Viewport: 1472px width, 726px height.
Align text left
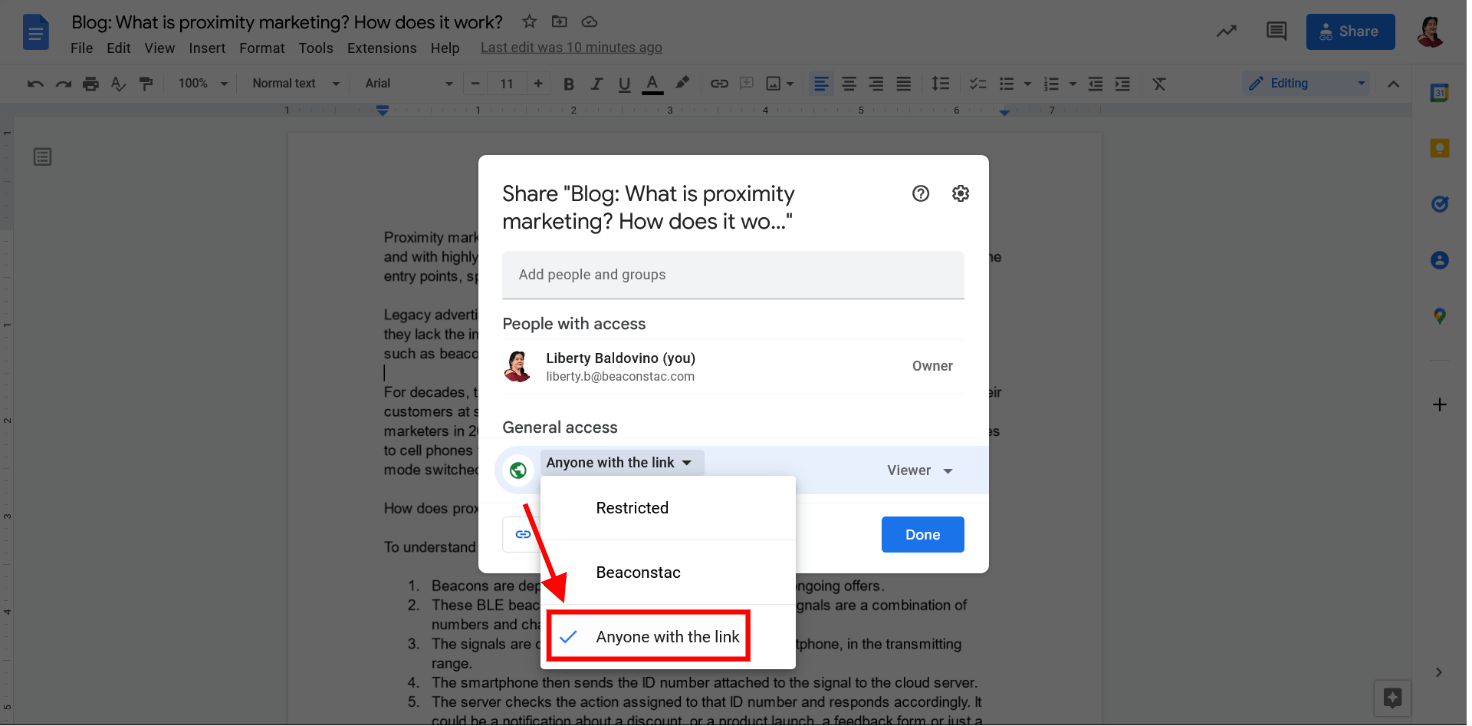(821, 84)
